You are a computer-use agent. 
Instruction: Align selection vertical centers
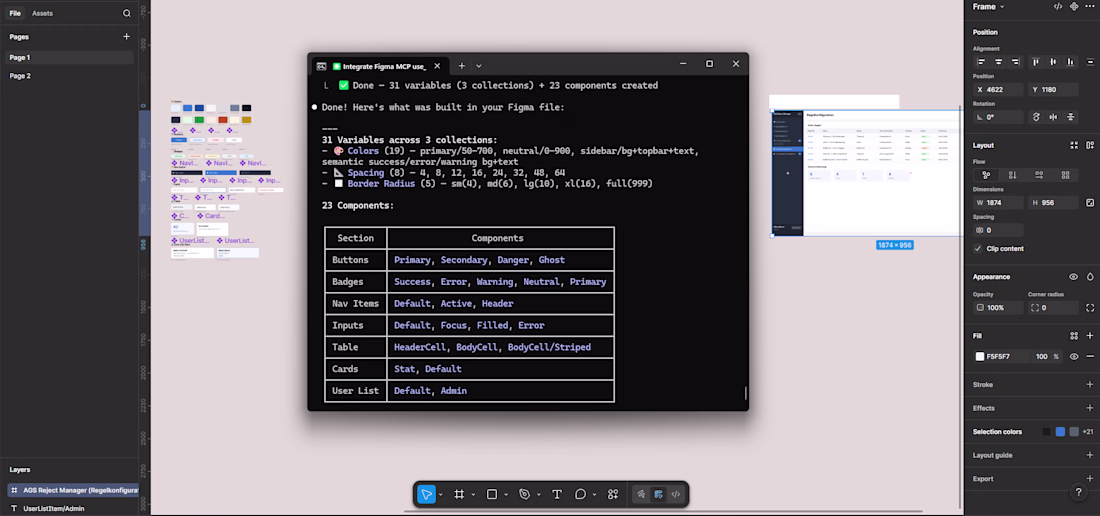[1053, 62]
